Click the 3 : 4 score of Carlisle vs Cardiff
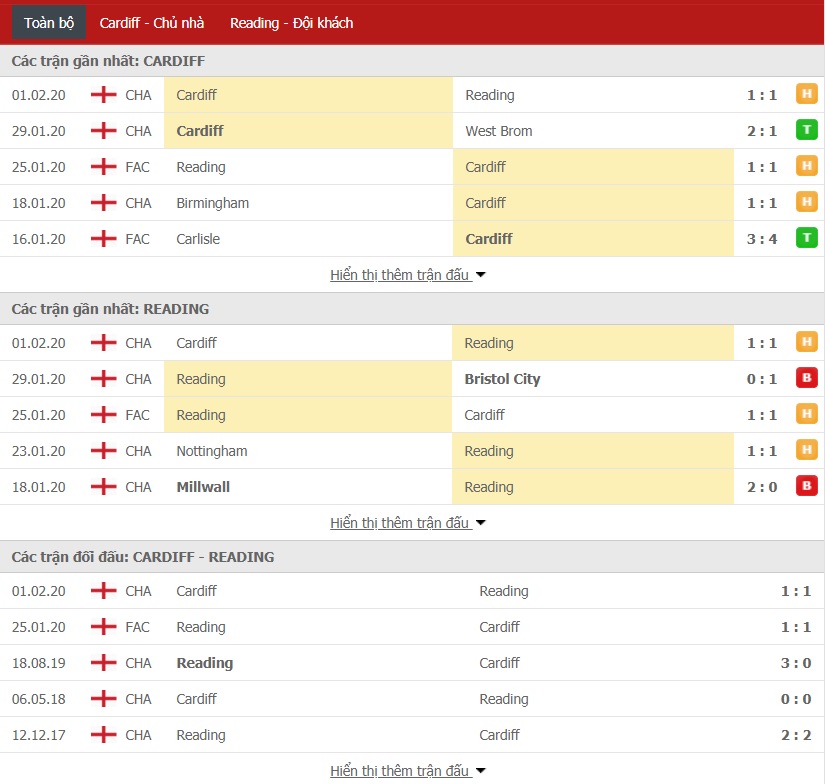Screen dimensions: 825x784 click(x=761, y=239)
